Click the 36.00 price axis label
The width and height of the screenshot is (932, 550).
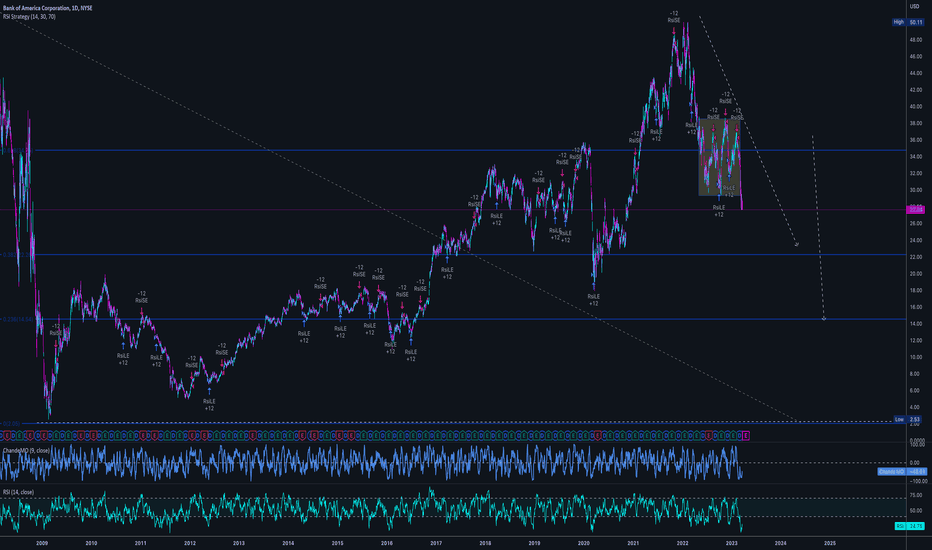915,140
